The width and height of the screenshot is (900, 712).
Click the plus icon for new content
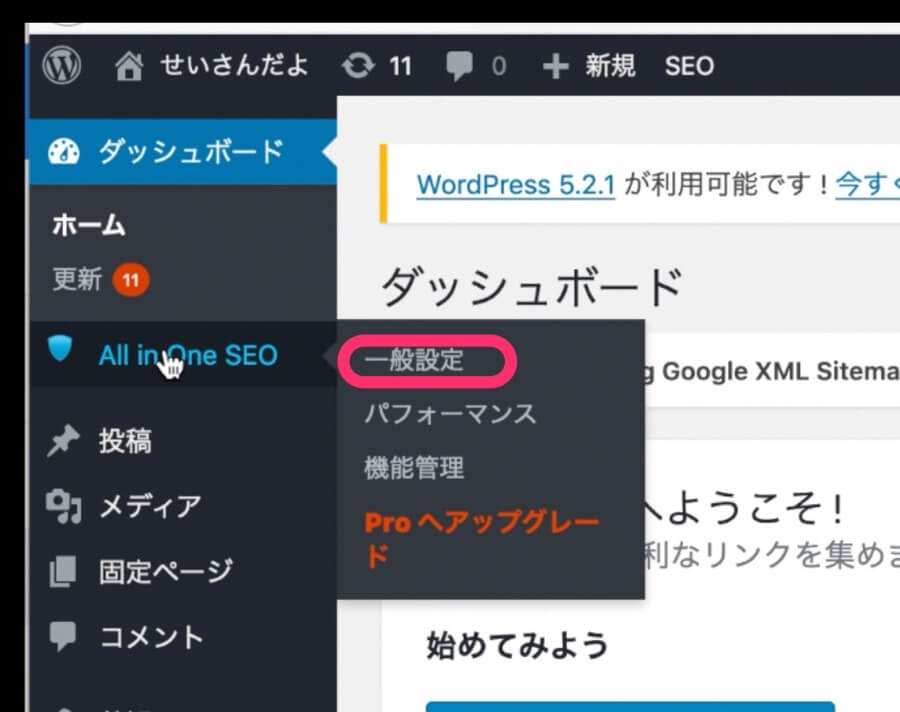[555, 67]
